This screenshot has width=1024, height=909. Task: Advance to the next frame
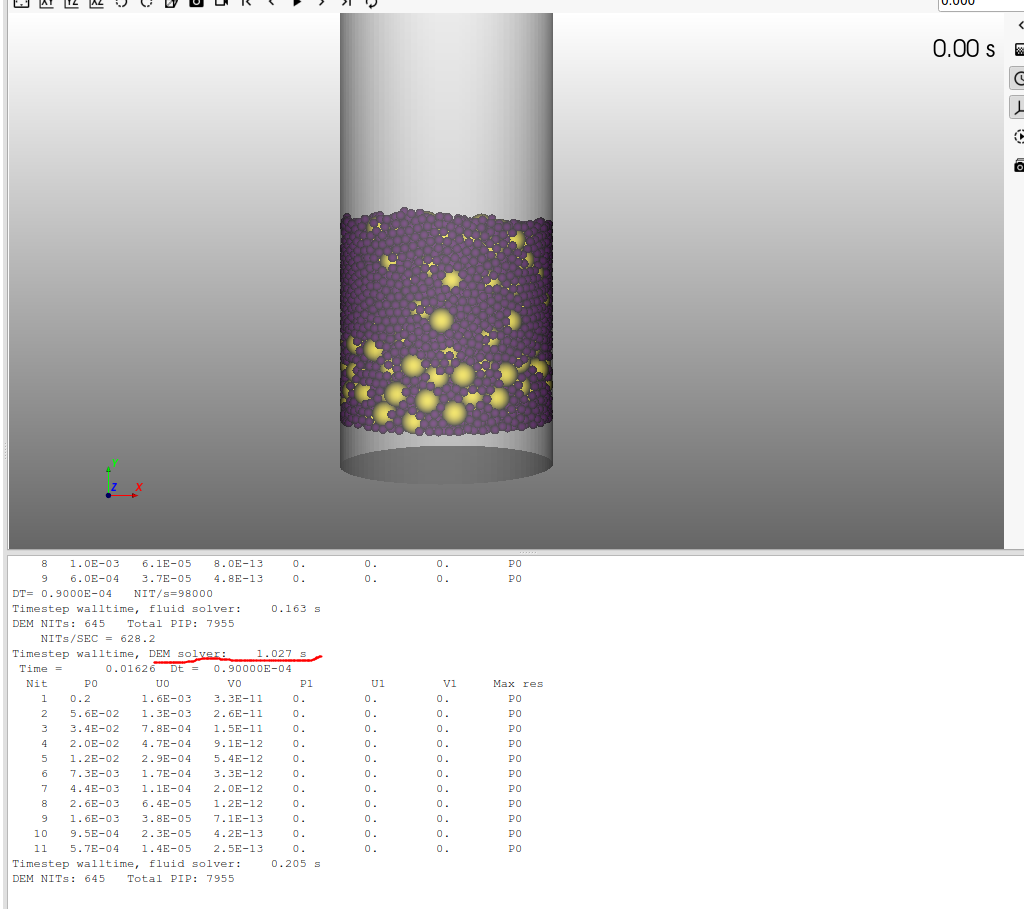pos(321,3)
